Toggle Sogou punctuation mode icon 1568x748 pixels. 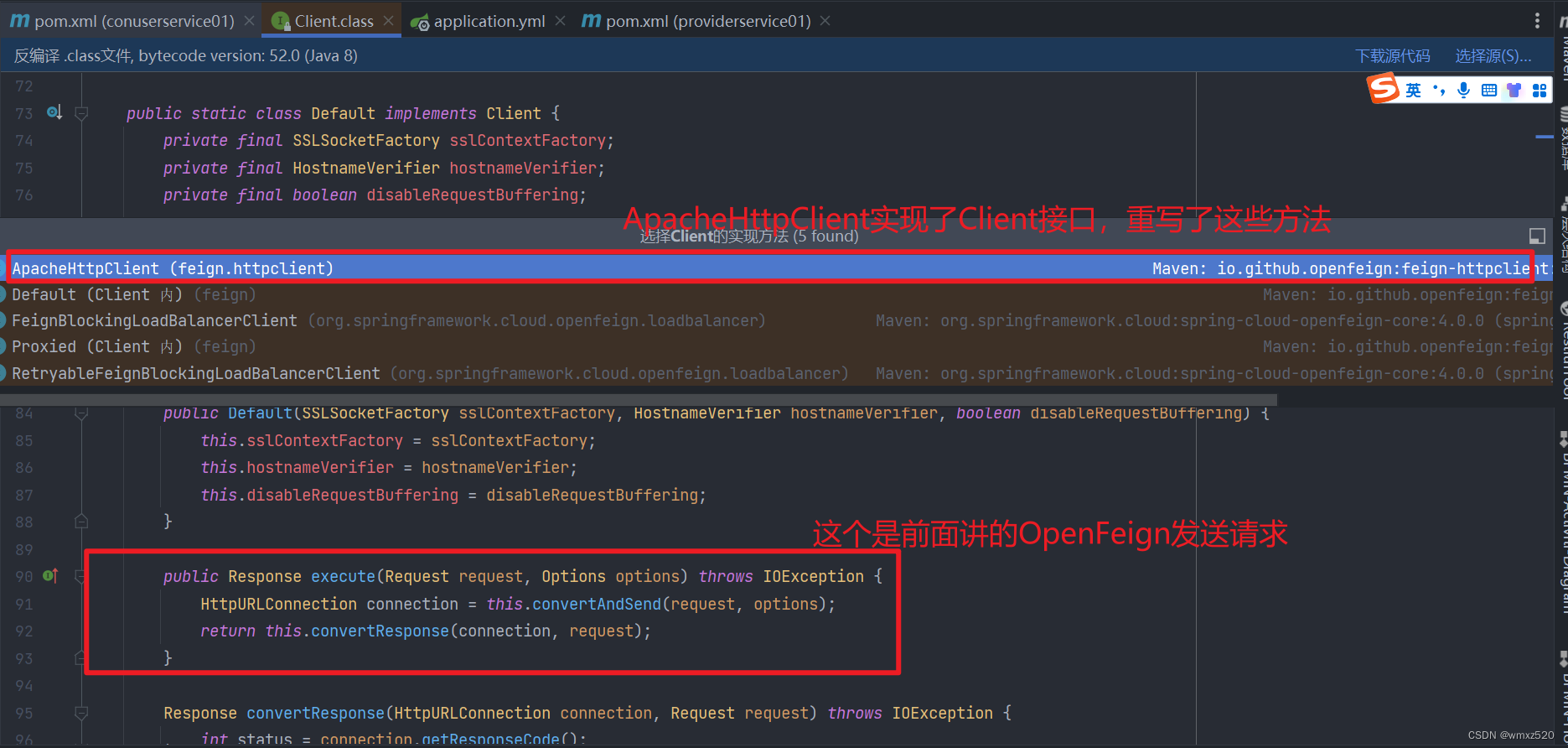click(x=1439, y=90)
